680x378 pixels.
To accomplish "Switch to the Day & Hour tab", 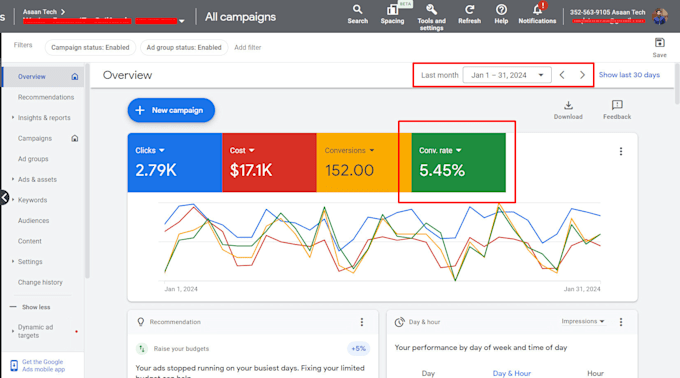I will tap(512, 373).
